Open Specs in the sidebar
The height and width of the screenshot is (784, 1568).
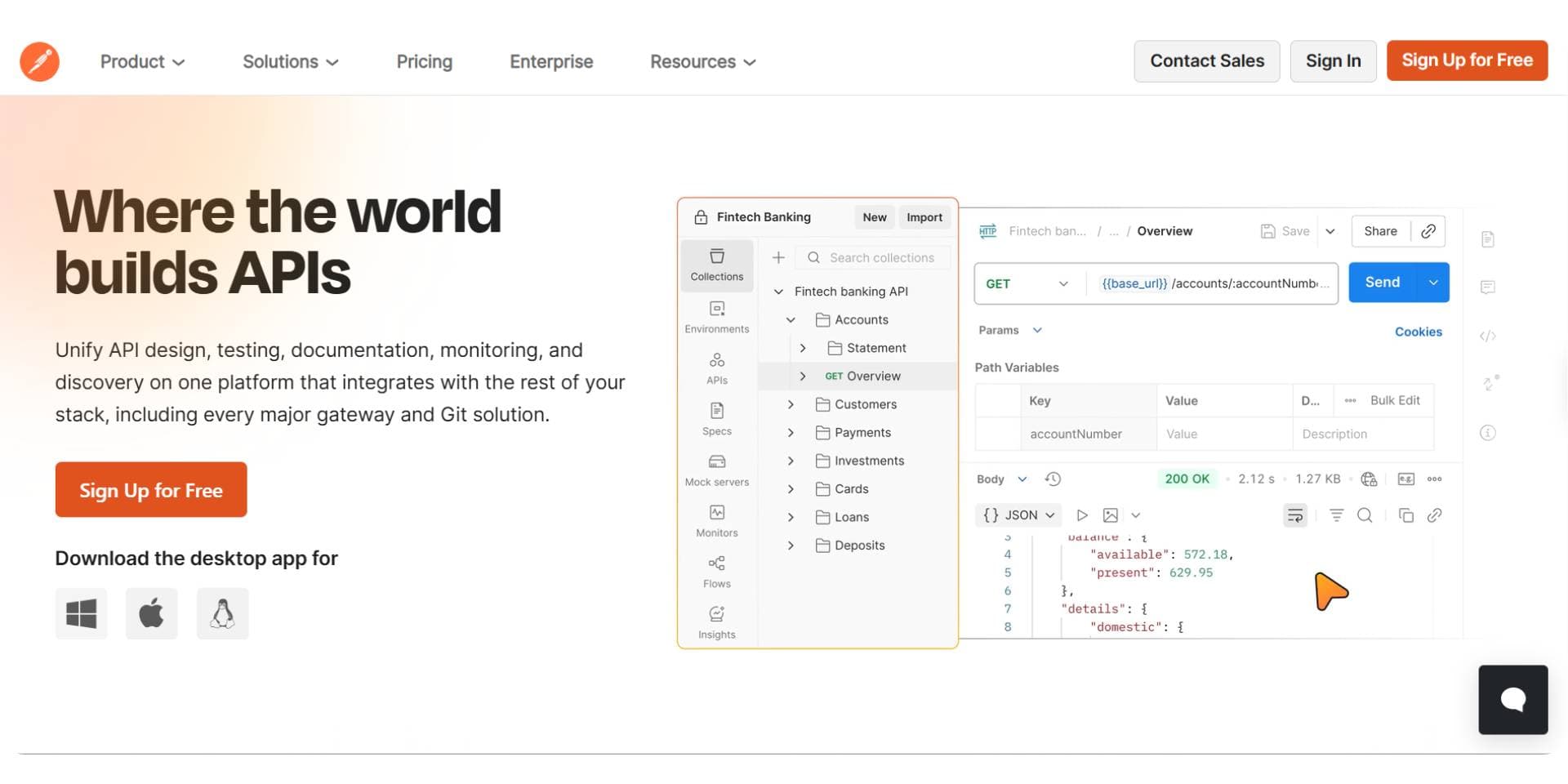(716, 419)
